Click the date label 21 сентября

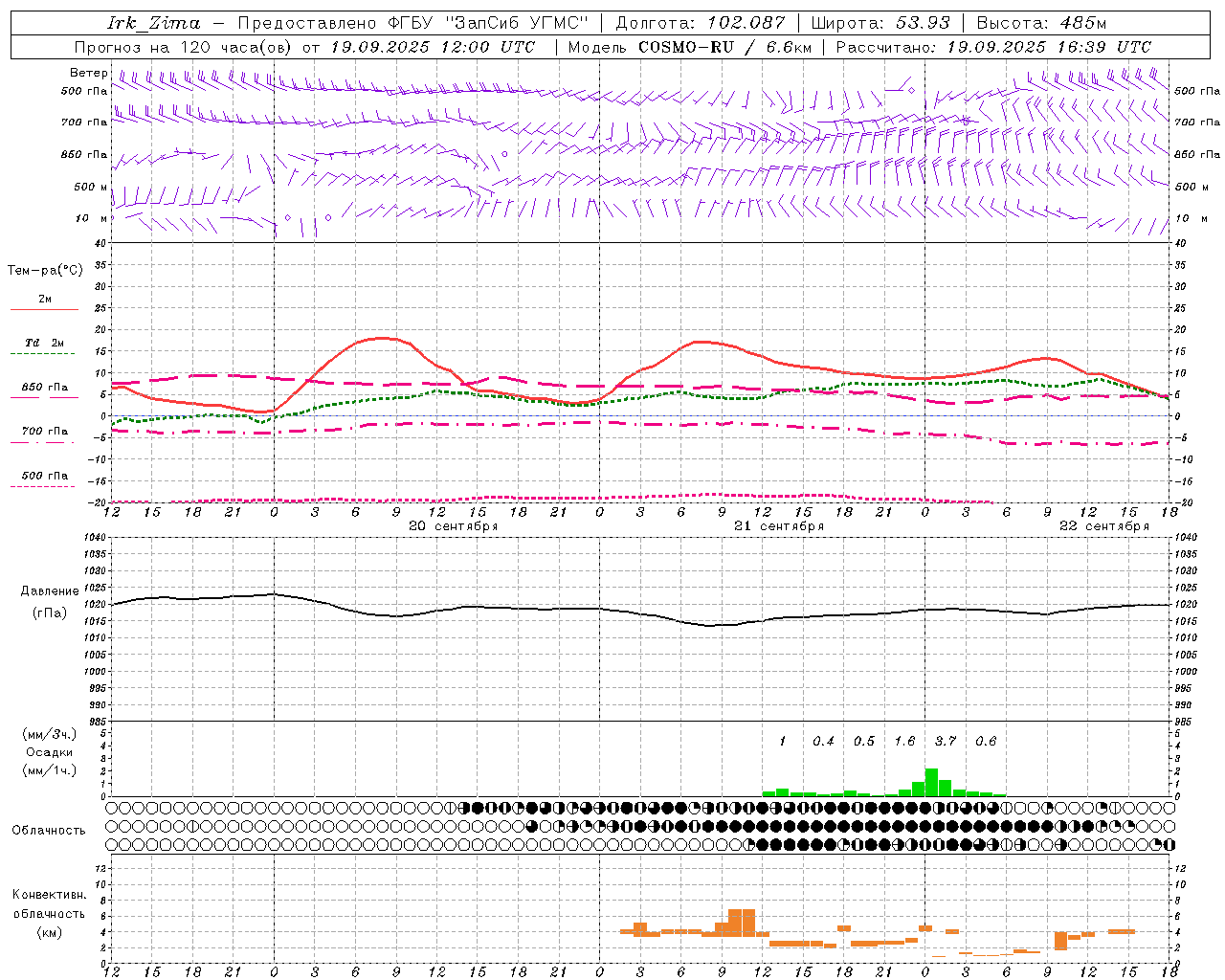[x=779, y=525]
